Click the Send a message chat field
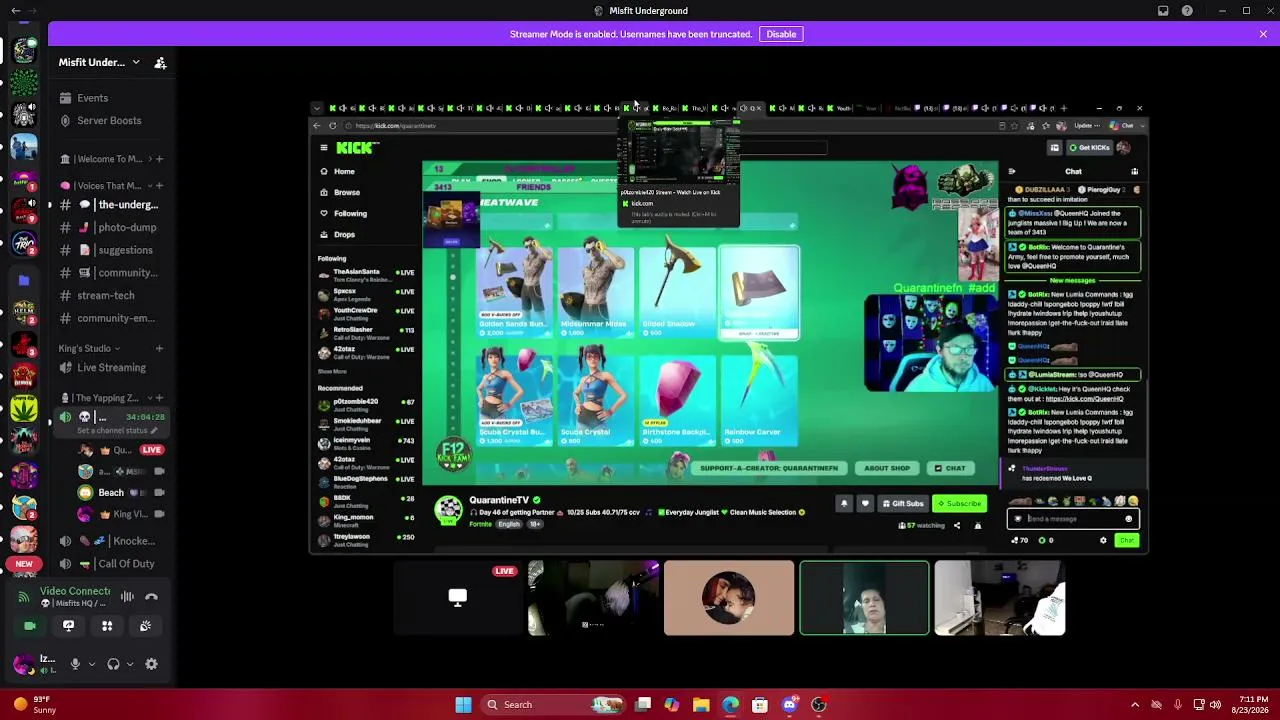 click(x=1071, y=519)
